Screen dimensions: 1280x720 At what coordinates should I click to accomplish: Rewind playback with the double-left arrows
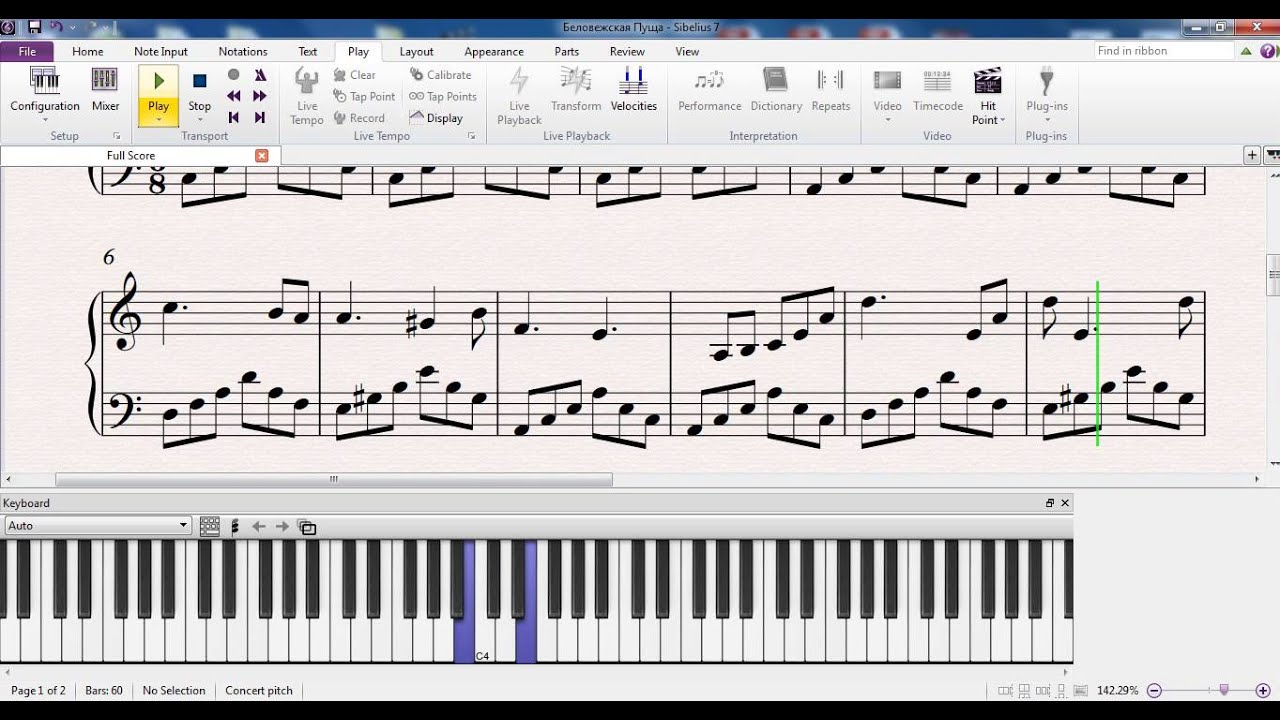[234, 96]
